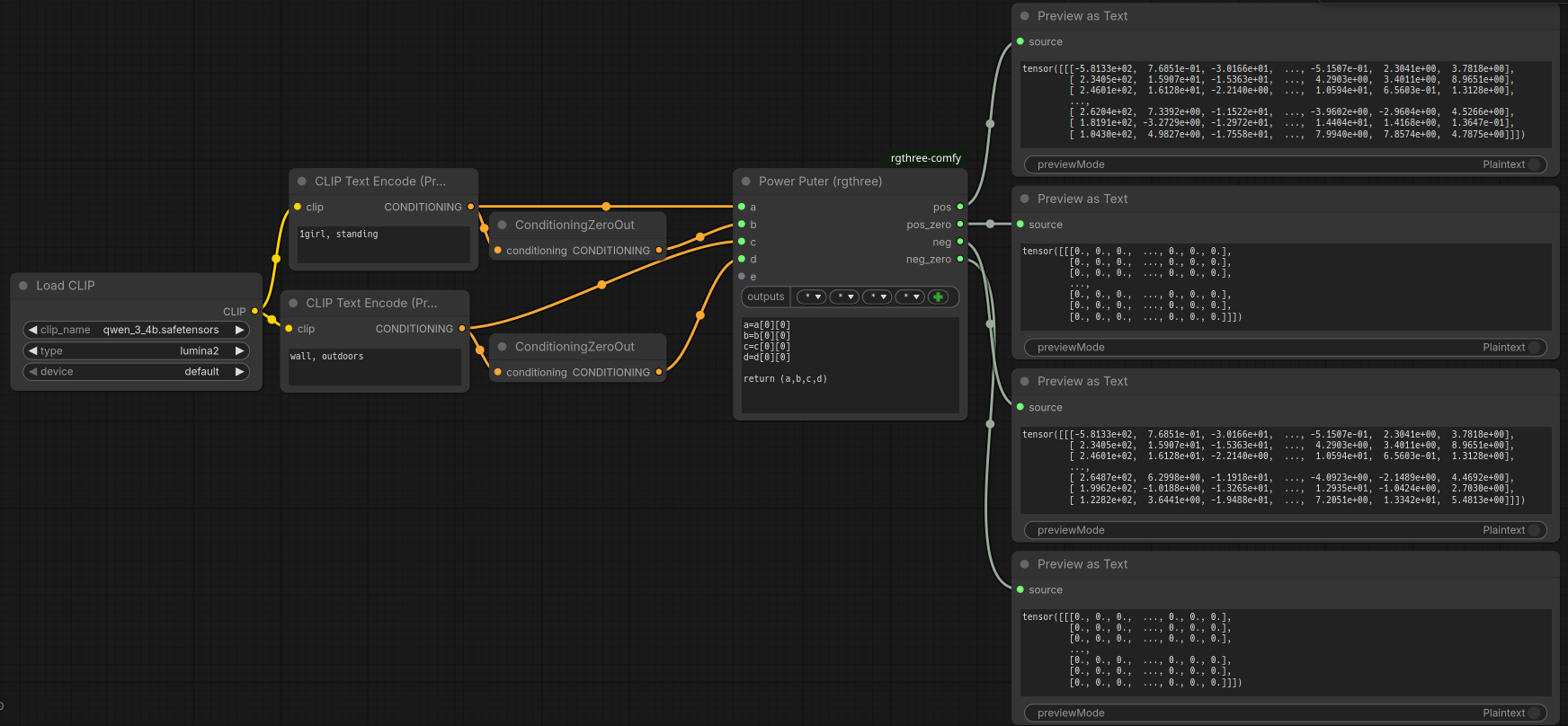Click input port b on Power Puter
The image size is (1568, 726).
(x=742, y=225)
